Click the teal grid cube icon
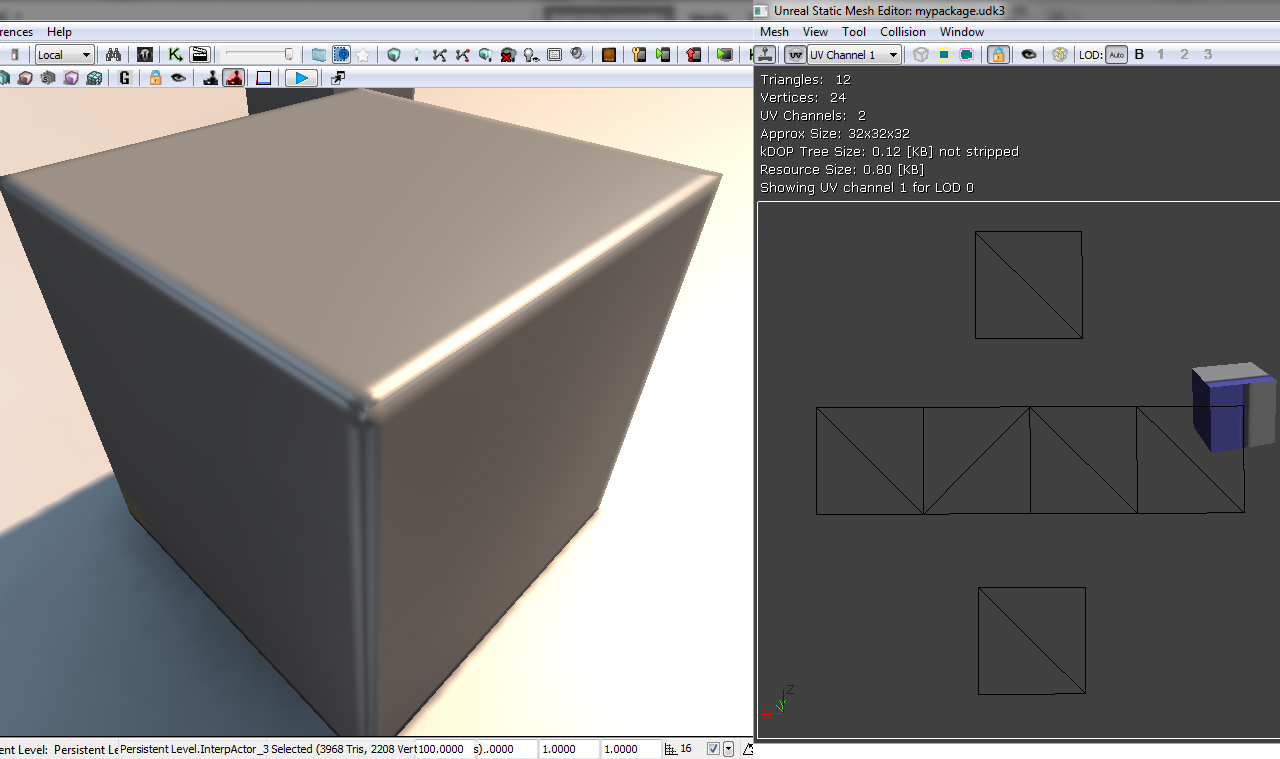The image size is (1280, 759). (x=94, y=78)
